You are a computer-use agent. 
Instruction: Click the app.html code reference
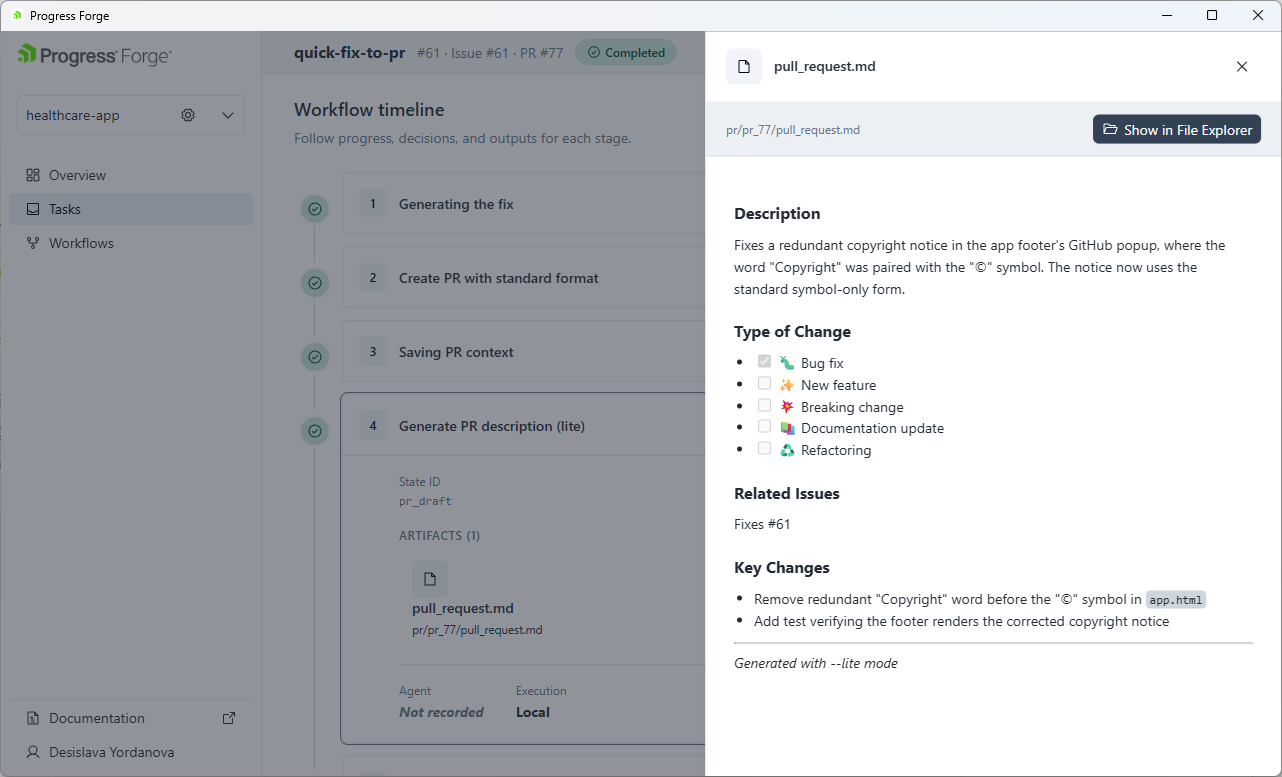point(1176,600)
